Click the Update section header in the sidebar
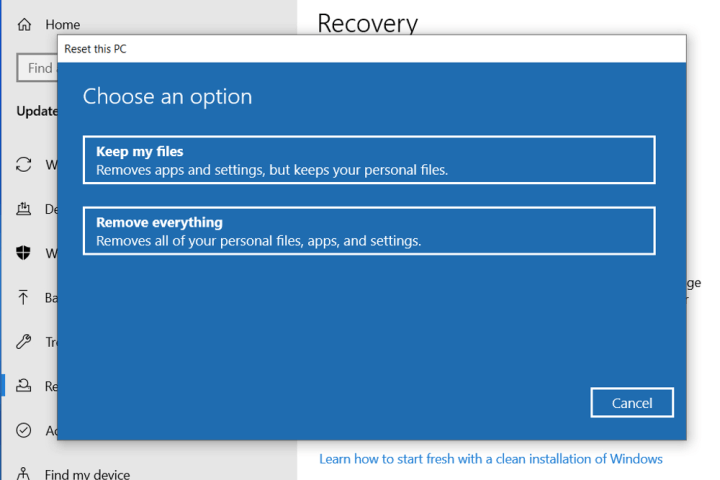 point(37,111)
